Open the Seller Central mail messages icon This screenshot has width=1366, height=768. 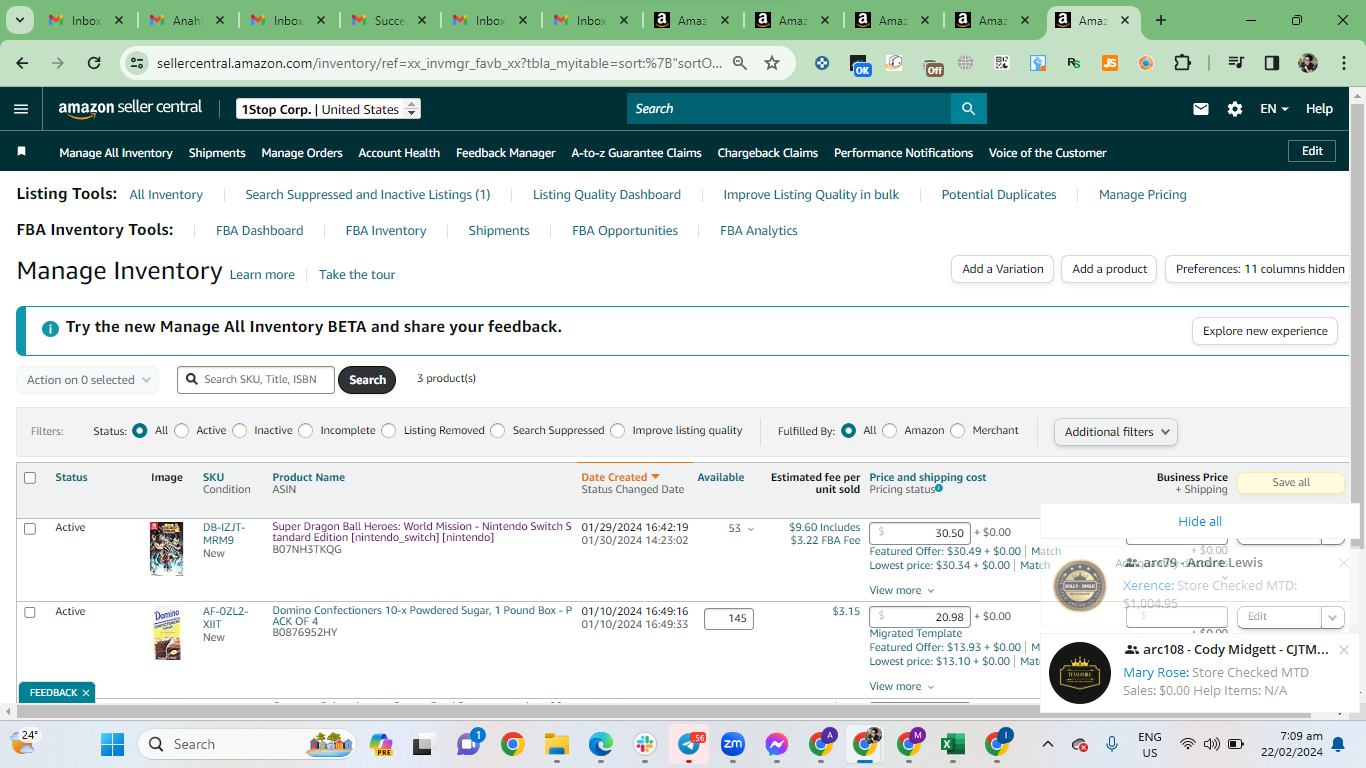(1201, 109)
